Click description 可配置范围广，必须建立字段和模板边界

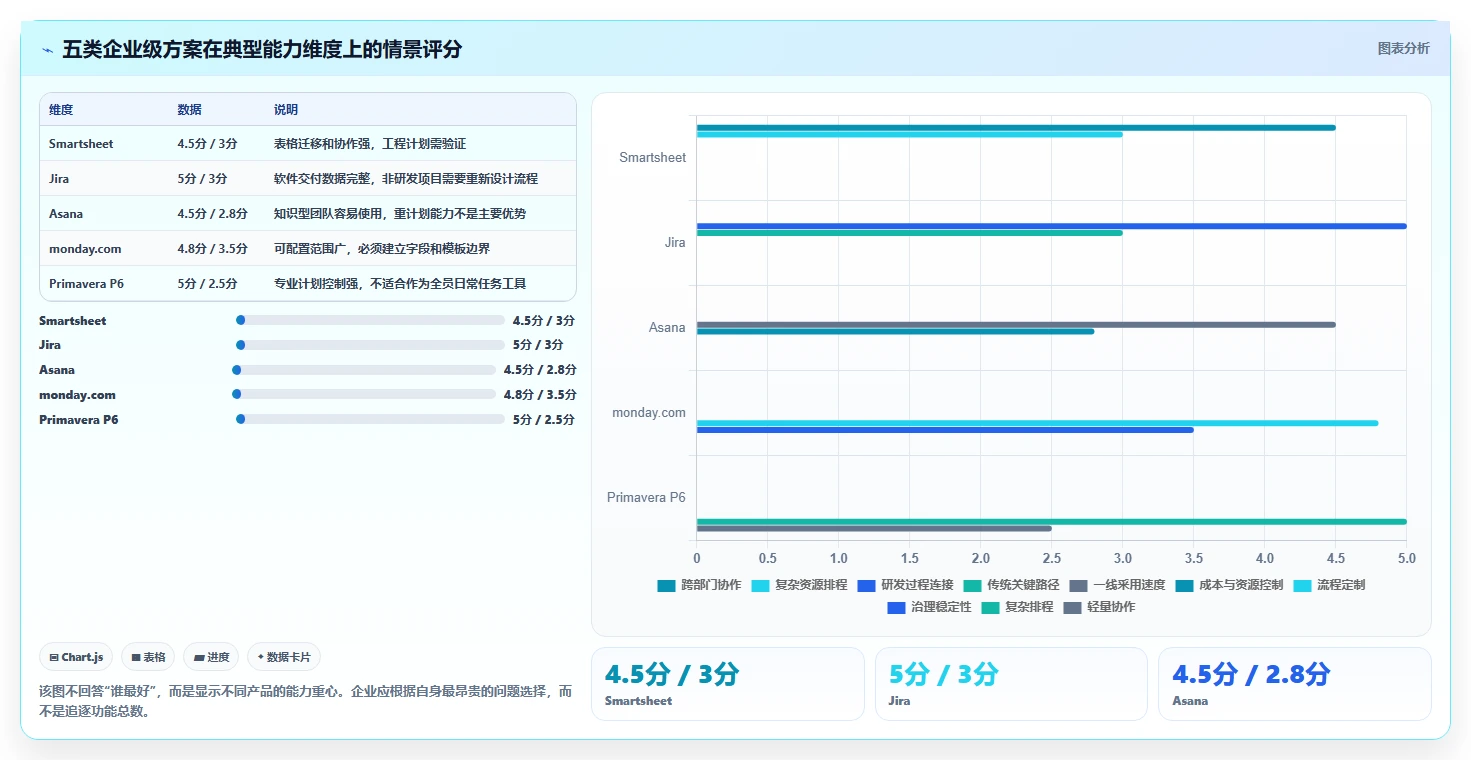pyautogui.click(x=382, y=249)
